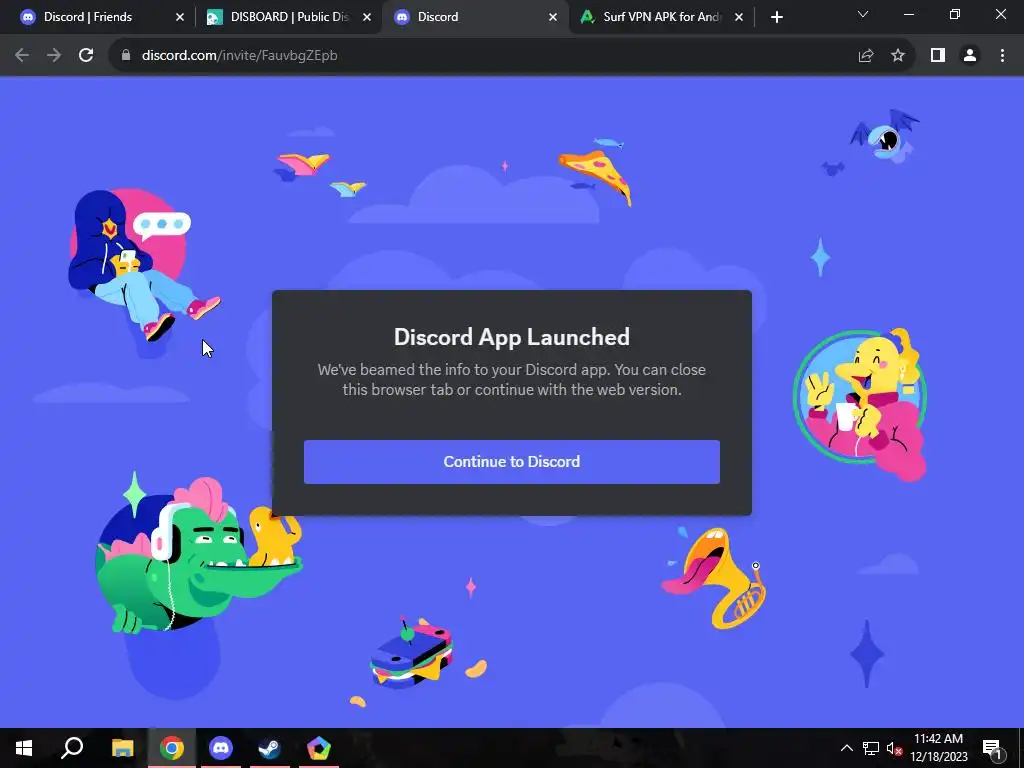Open the network status tray icon

(x=871, y=748)
